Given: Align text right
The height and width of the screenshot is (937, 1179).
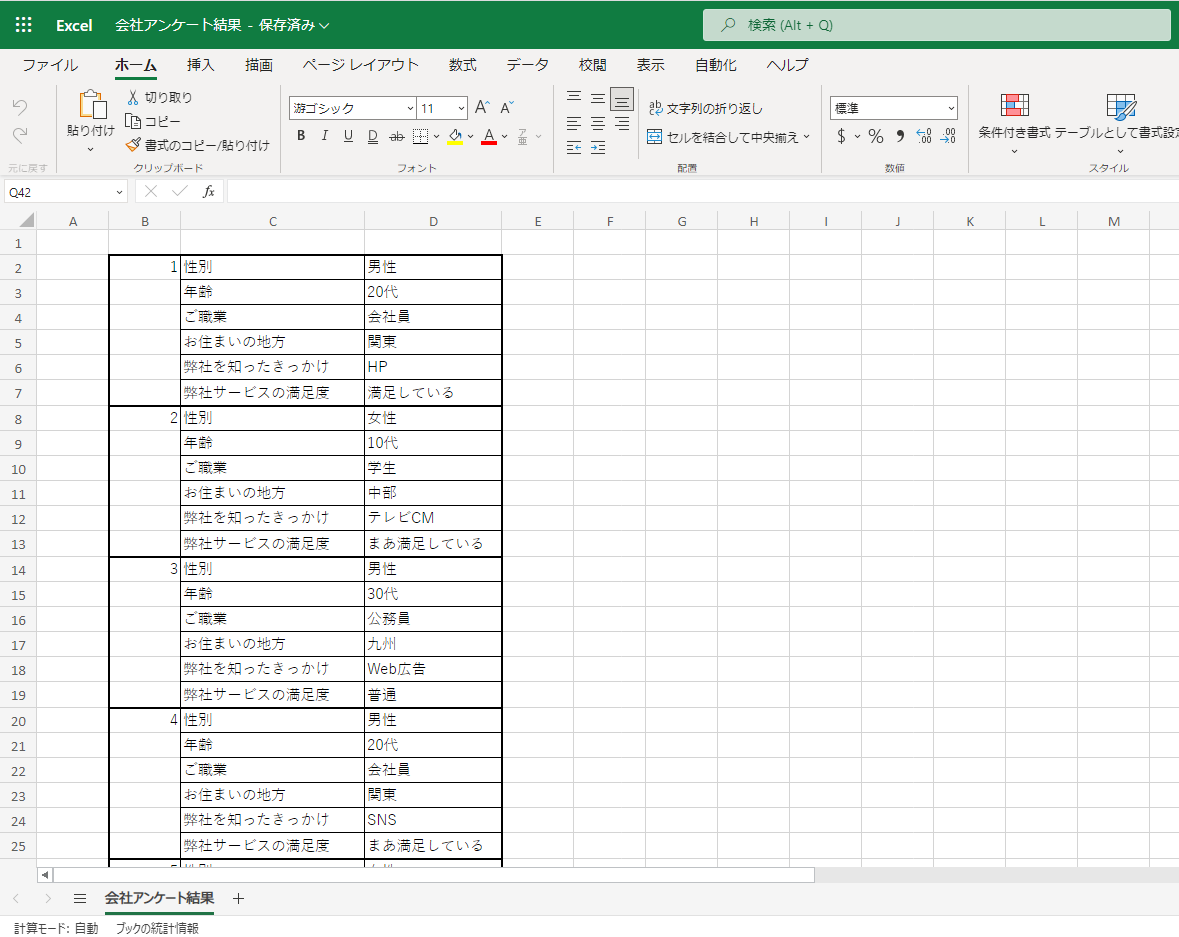Looking at the screenshot, I should (x=622, y=123).
